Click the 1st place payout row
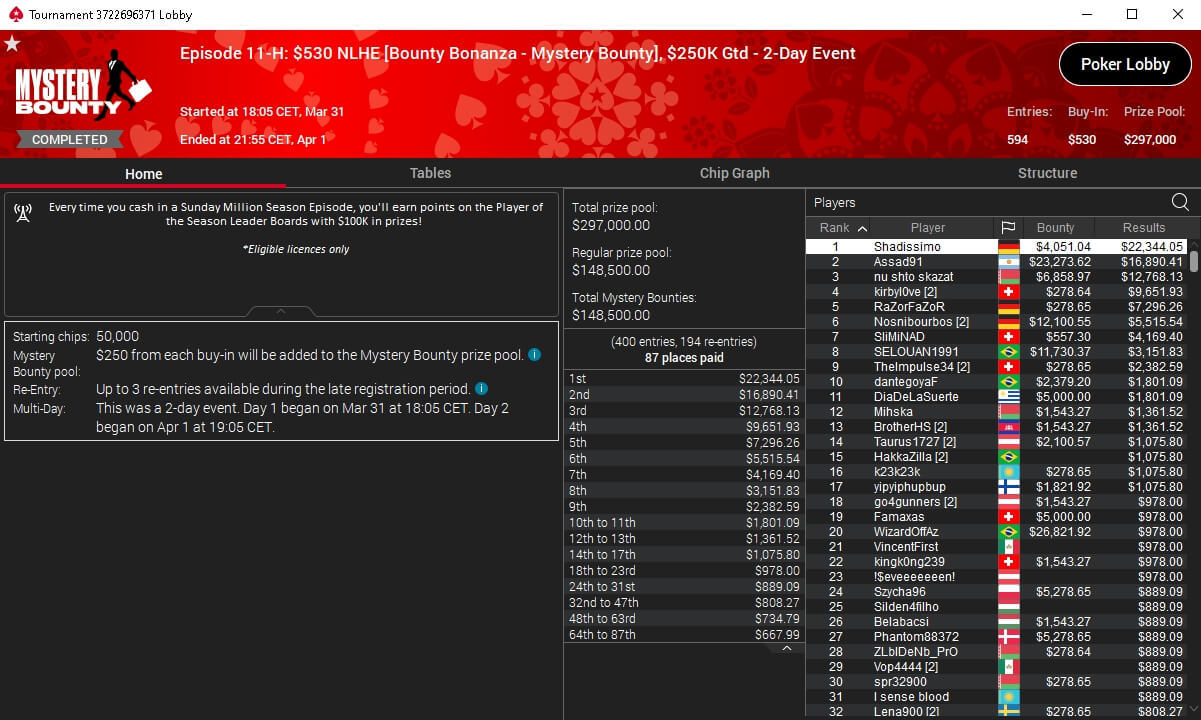This screenshot has height=720, width=1201. tap(684, 379)
